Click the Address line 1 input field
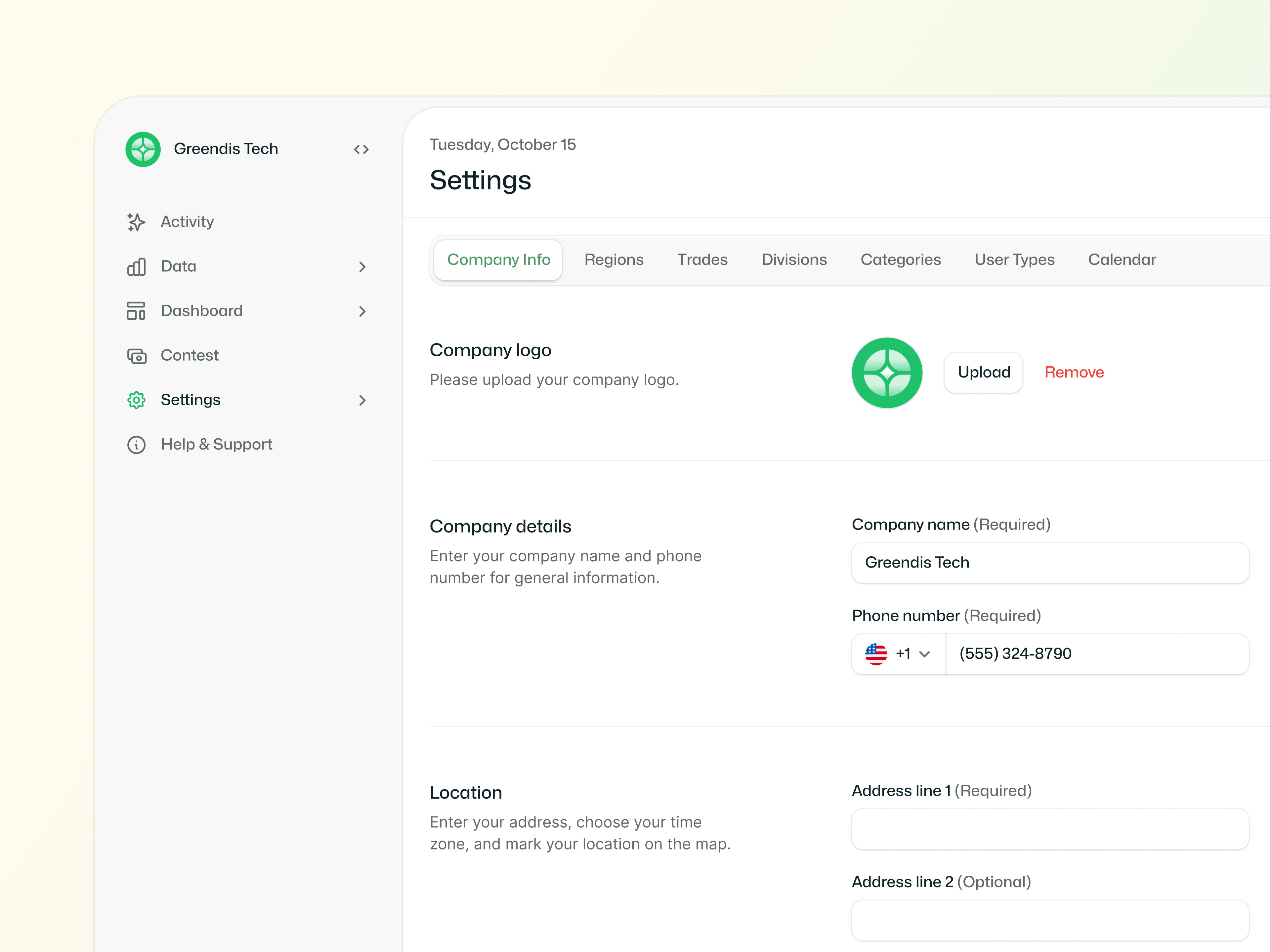The width and height of the screenshot is (1270, 952). pos(1049,829)
